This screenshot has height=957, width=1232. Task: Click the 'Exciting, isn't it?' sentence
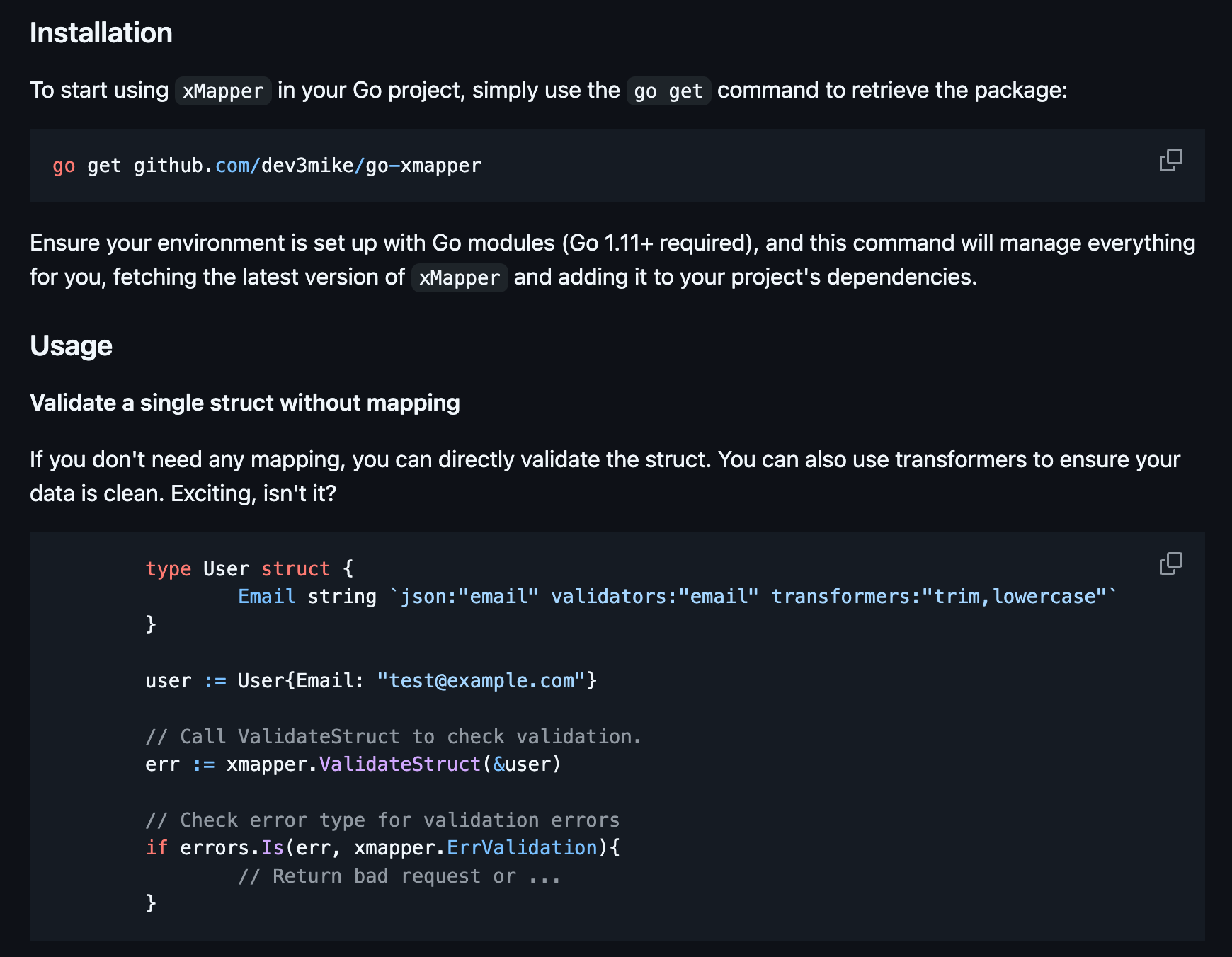(253, 493)
